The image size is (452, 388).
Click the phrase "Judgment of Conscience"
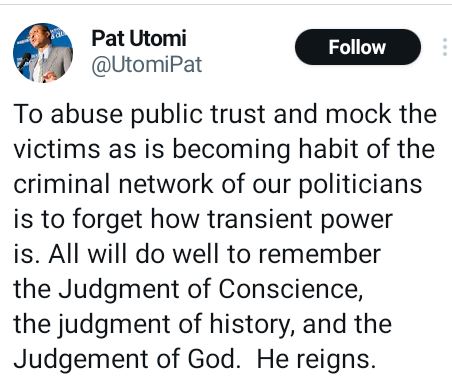pos(211,290)
